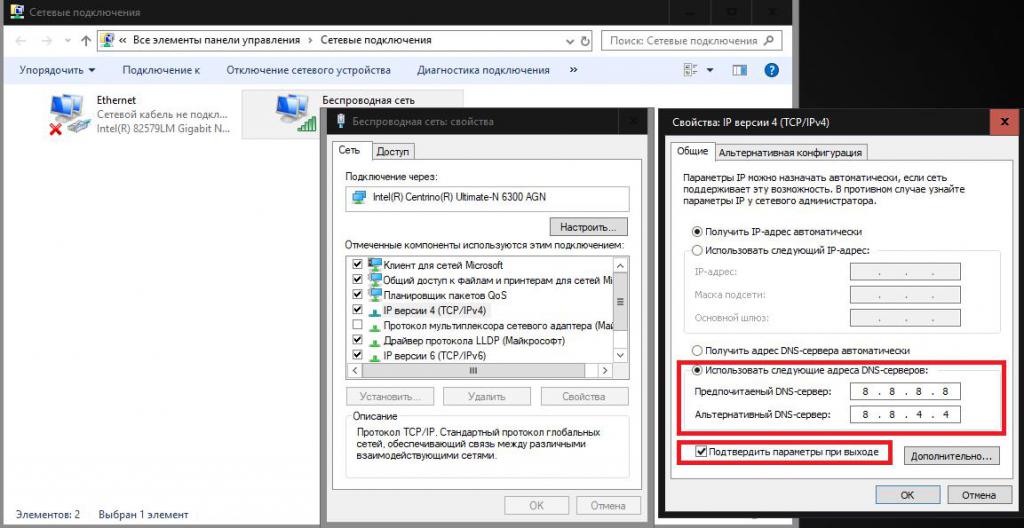
Task: Click the search magnifier icon
Action: click(769, 40)
